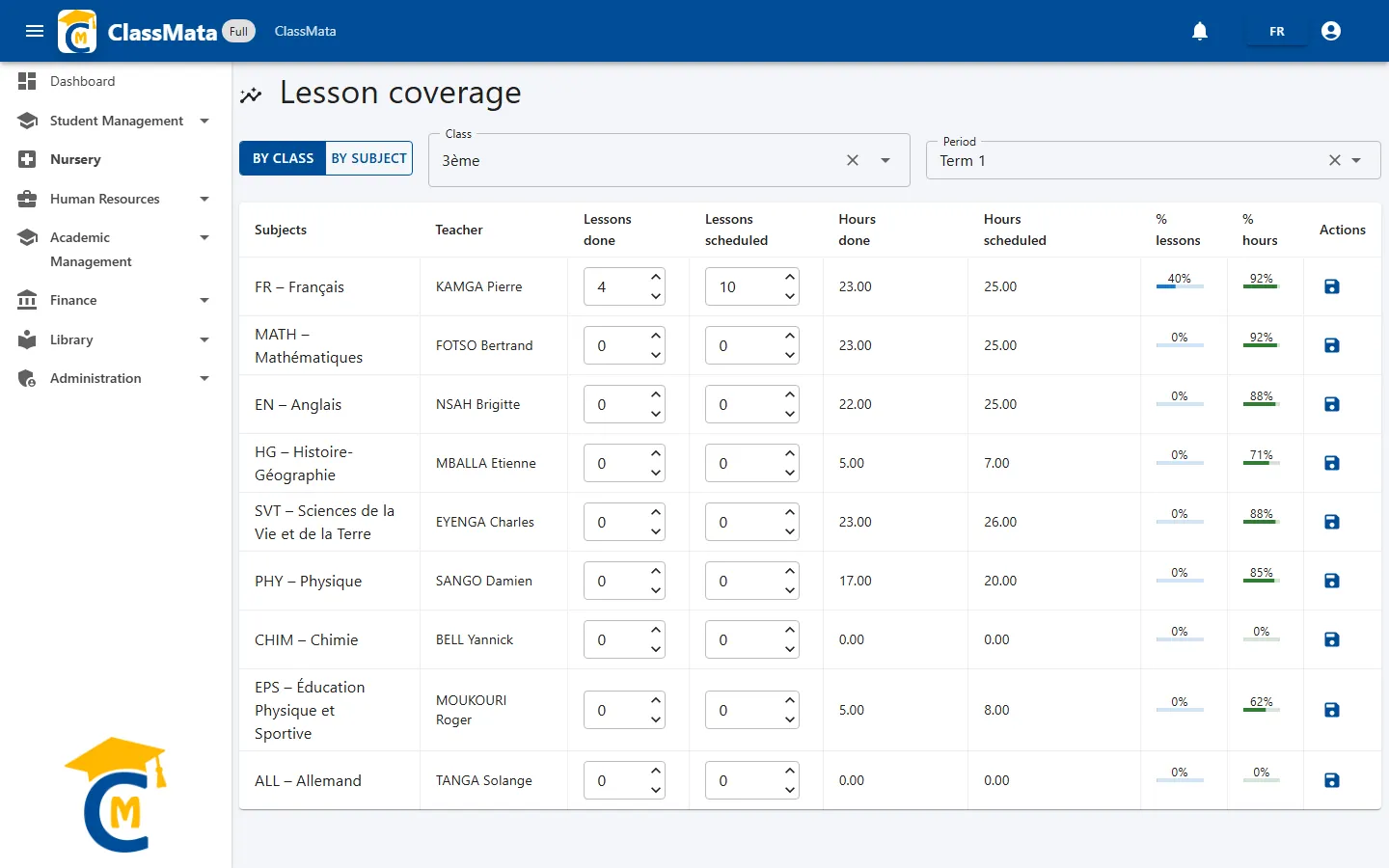This screenshot has height=868, width=1389.
Task: Open the user account avatar menu
Action: coord(1331,31)
